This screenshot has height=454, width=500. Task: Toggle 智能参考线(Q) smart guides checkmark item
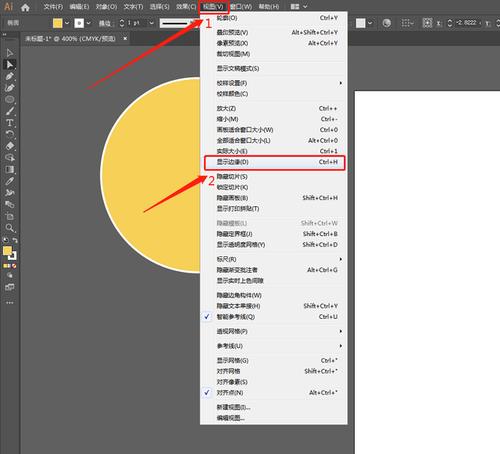(x=273, y=317)
